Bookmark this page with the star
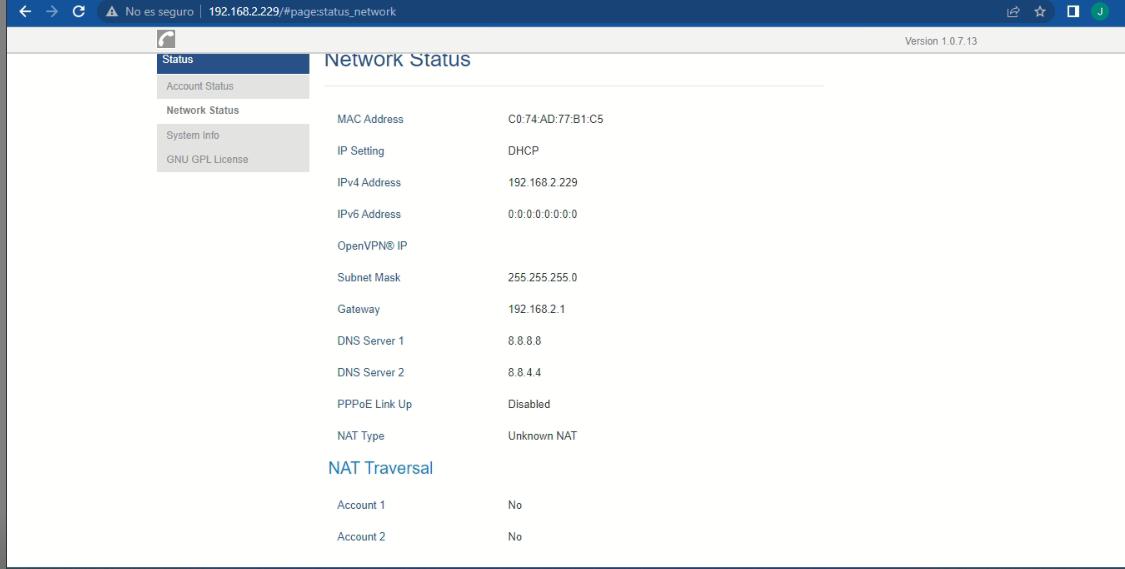This screenshot has height=569, width=1125. pyautogui.click(x=1041, y=11)
